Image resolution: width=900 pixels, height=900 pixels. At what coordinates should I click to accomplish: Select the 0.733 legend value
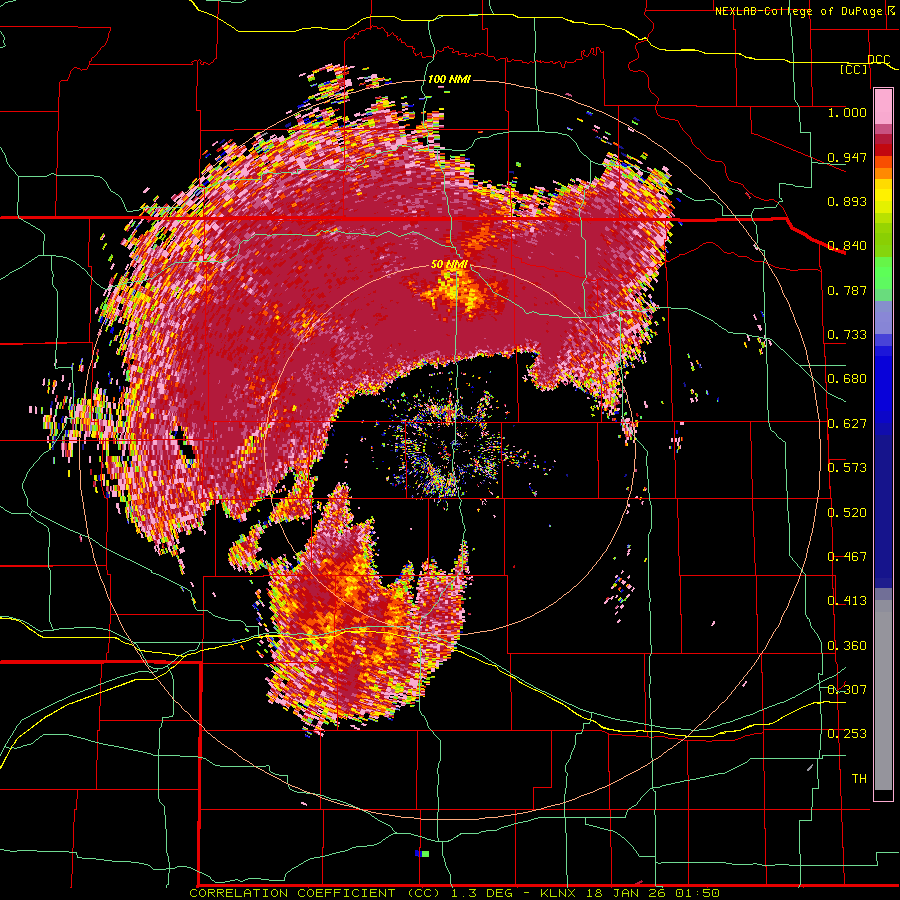pyautogui.click(x=847, y=335)
